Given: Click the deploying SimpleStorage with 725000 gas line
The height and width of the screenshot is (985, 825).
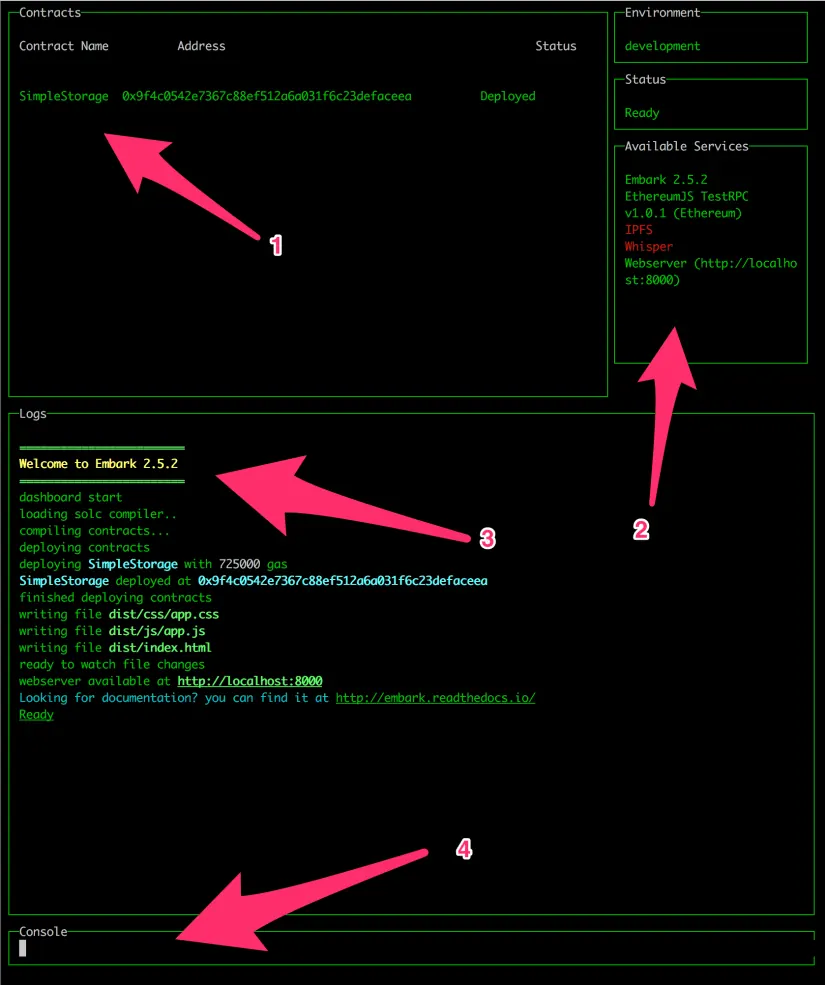Looking at the screenshot, I should pos(153,564).
